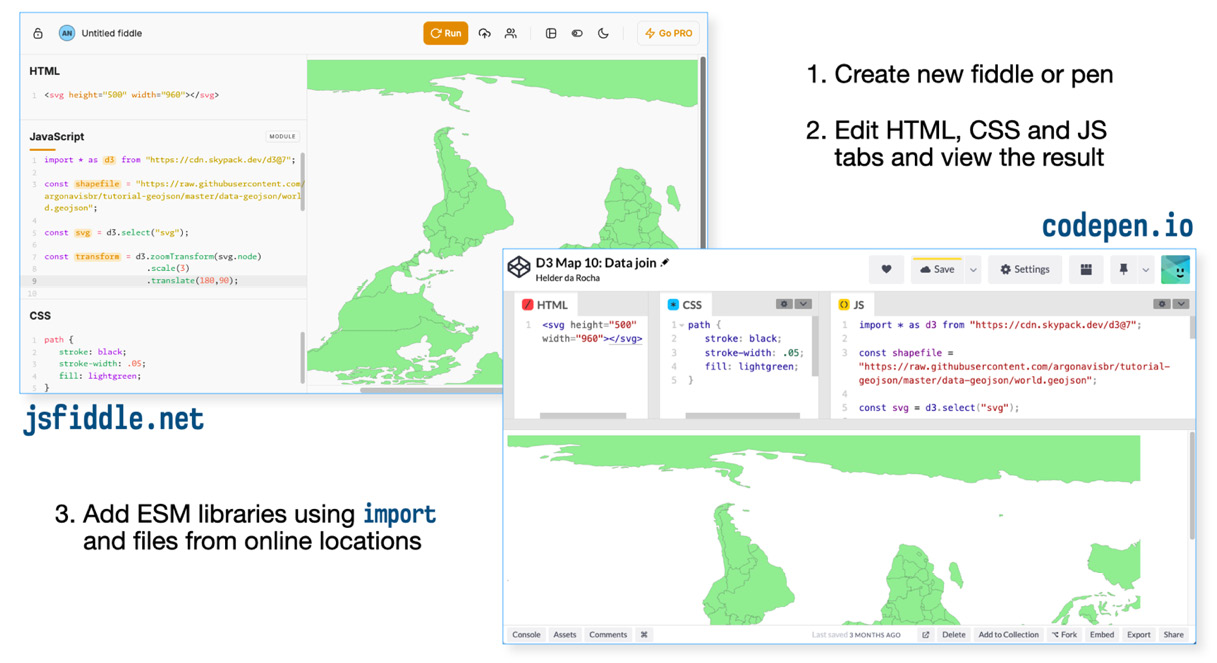The image size is (1217, 663).
Task: Click the MODULE badge in JavaScript panel
Action: pyautogui.click(x=282, y=136)
